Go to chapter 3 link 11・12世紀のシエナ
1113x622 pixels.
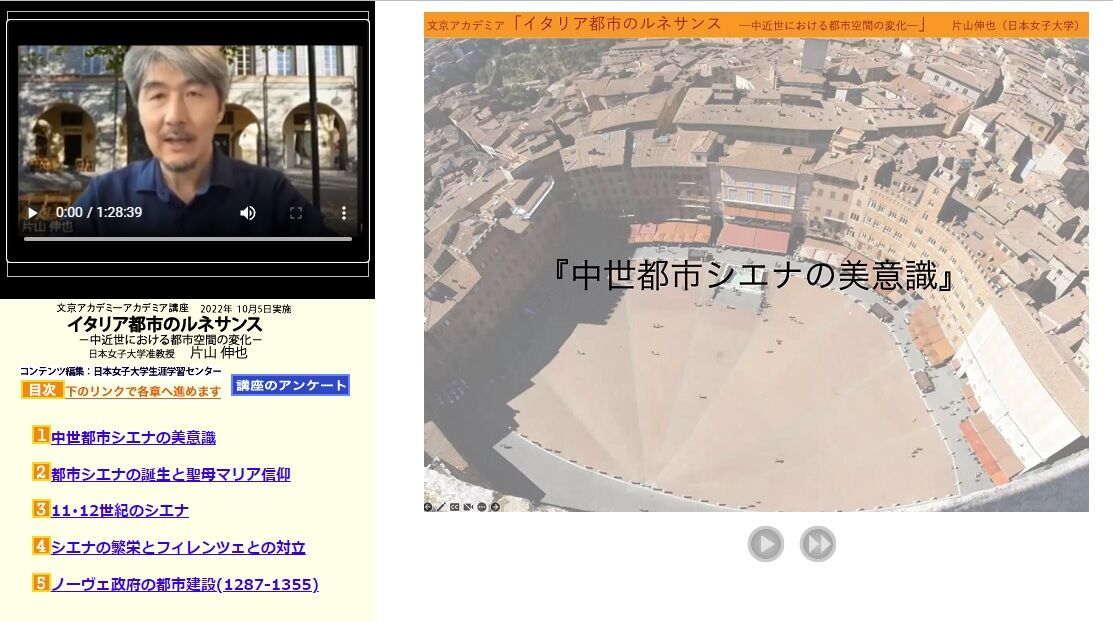pos(120,511)
